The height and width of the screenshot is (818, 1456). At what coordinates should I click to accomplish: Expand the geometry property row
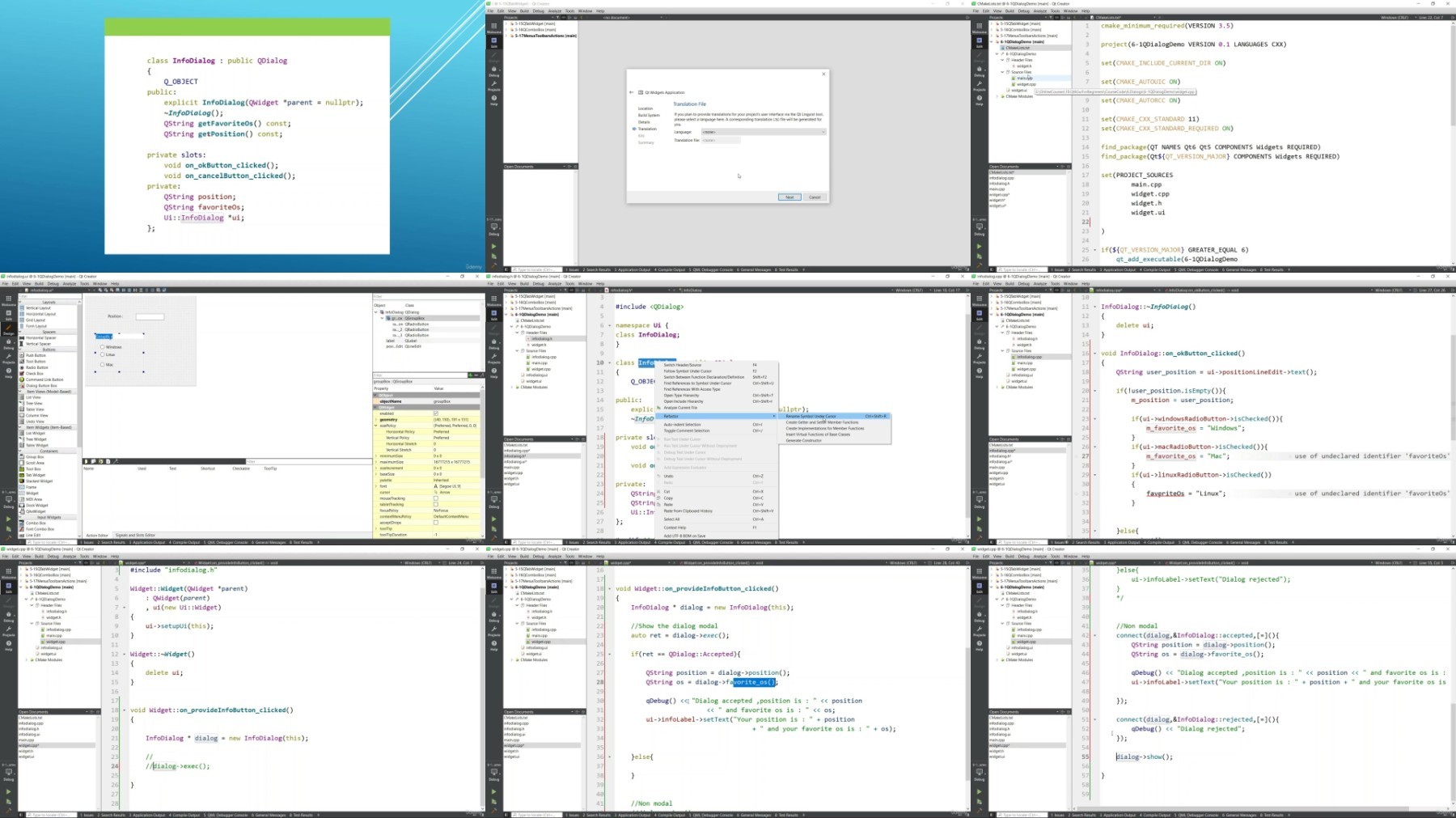coord(376,419)
